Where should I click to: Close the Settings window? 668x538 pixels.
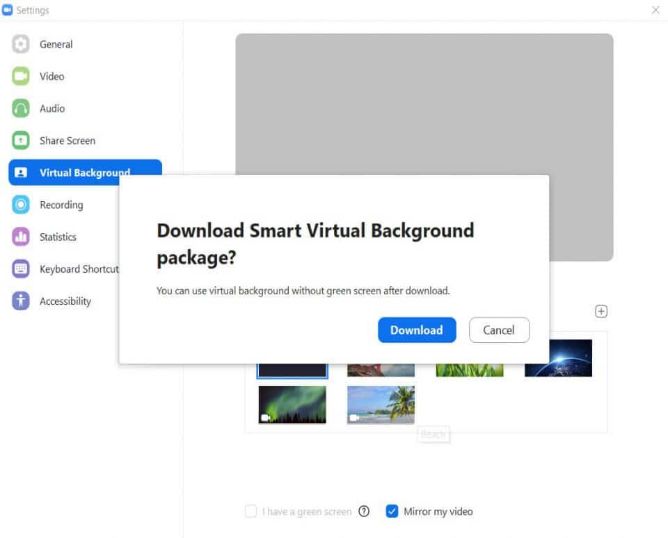(x=655, y=10)
